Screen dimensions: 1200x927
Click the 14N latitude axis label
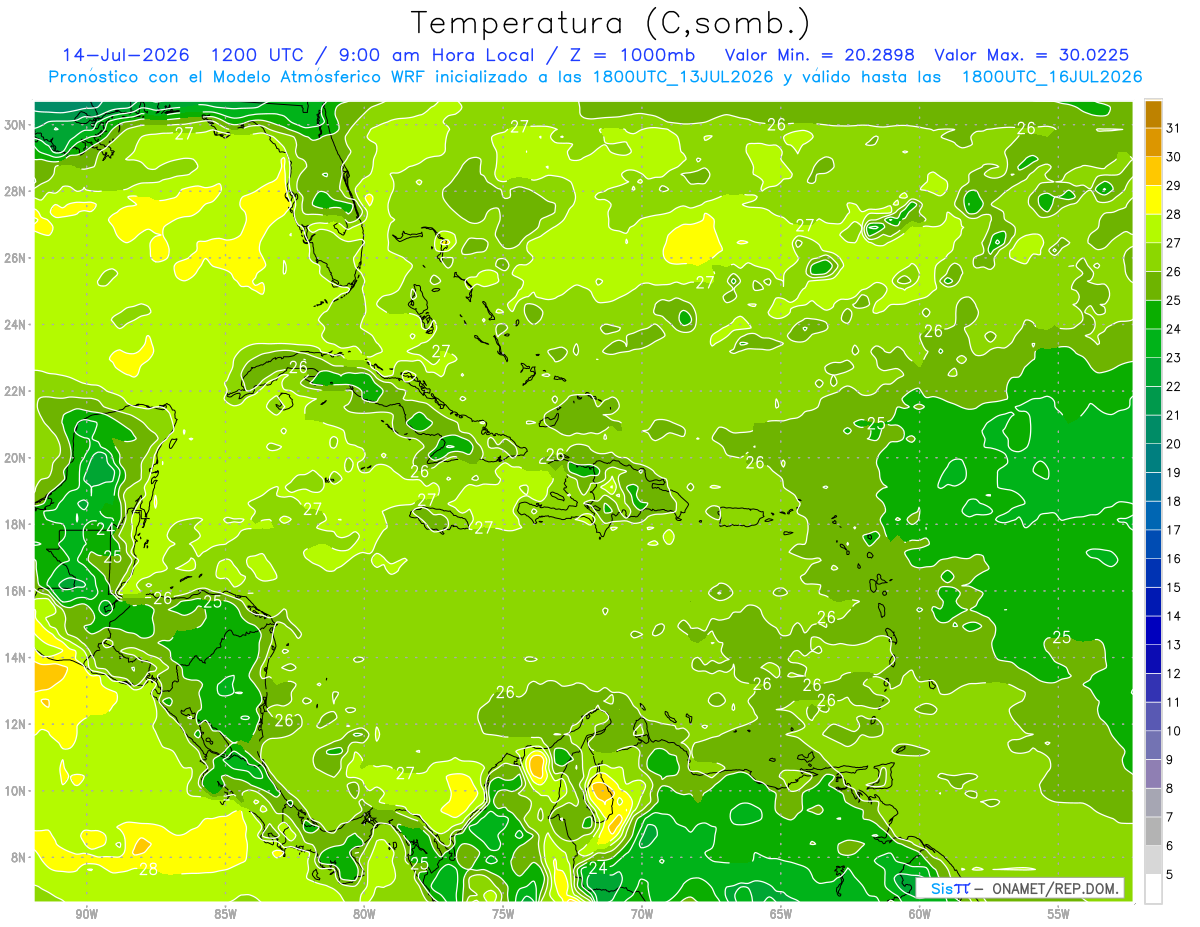15,657
